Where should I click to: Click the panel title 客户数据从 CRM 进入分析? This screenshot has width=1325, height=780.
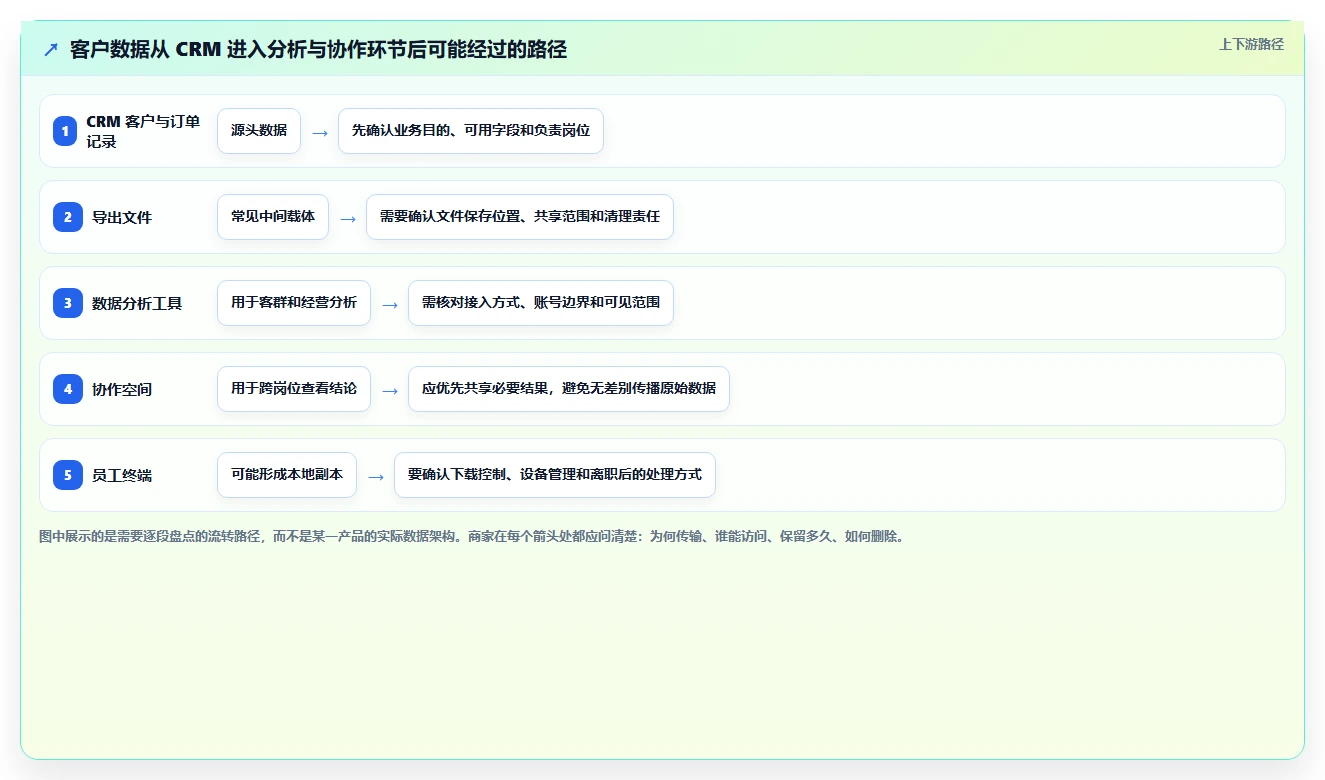point(318,50)
